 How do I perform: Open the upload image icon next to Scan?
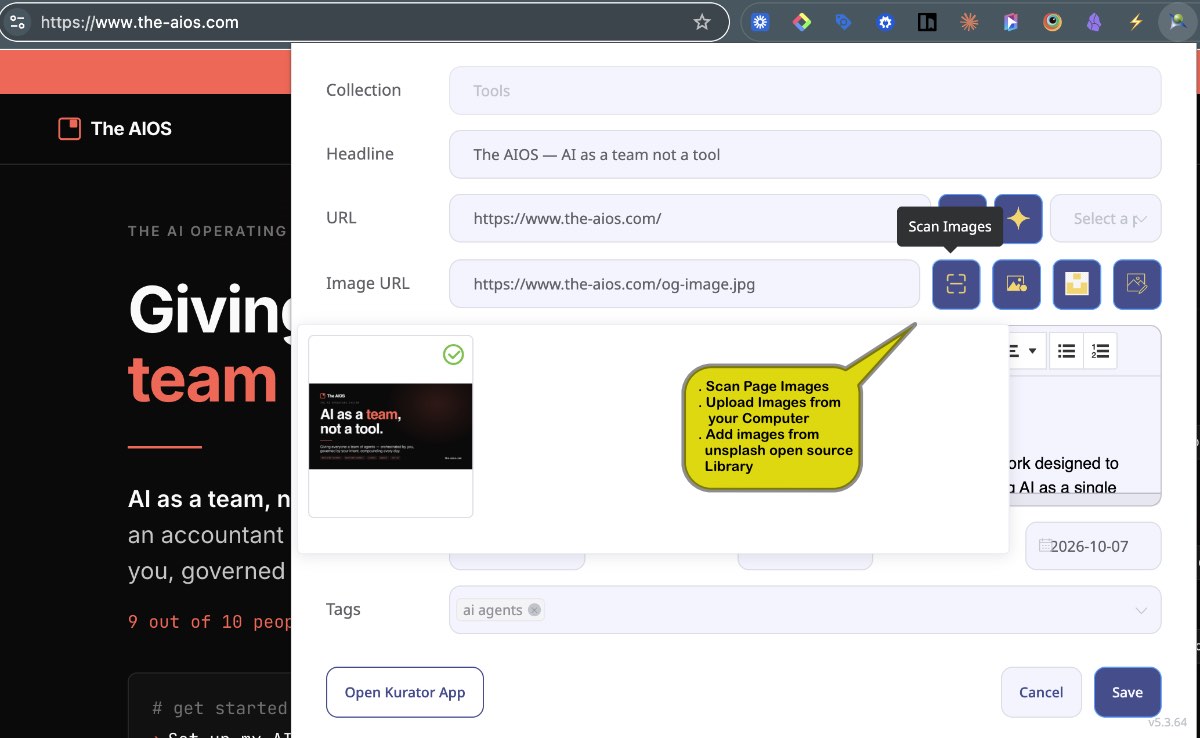[1016, 284]
